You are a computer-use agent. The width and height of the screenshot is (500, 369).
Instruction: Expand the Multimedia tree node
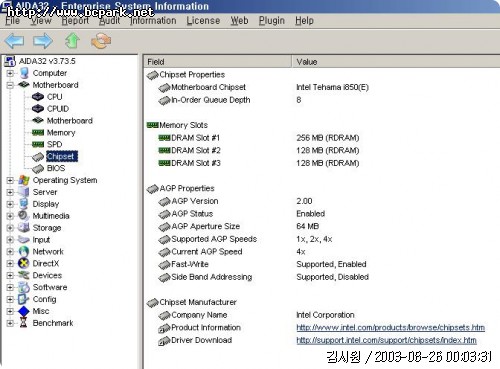[10, 216]
